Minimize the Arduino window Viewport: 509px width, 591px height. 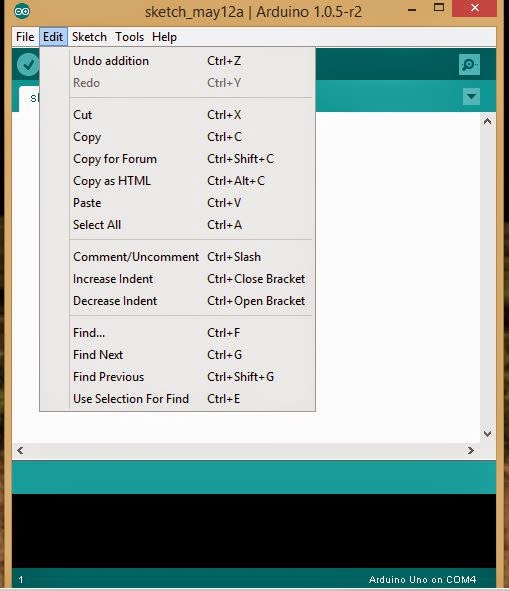click(412, 9)
